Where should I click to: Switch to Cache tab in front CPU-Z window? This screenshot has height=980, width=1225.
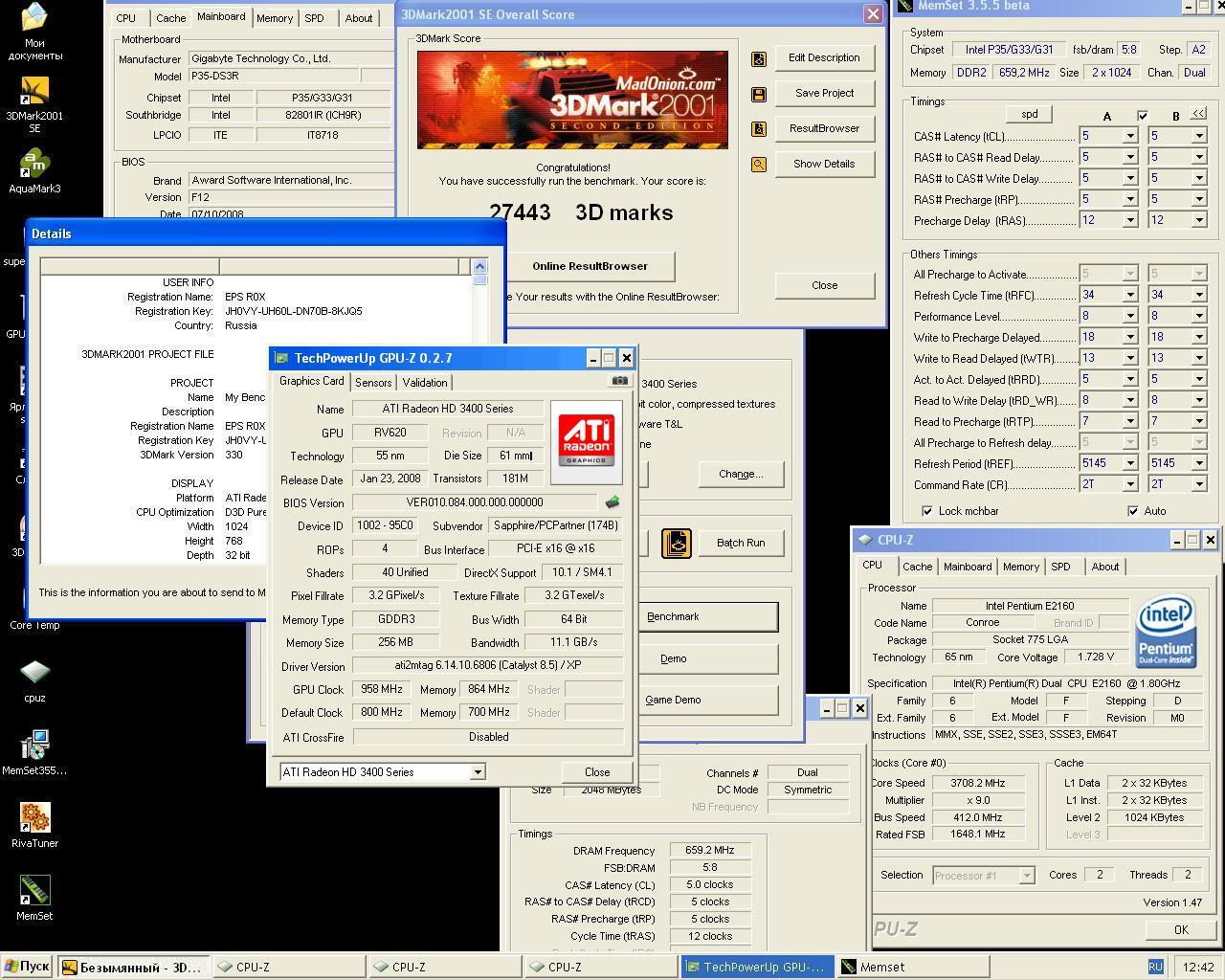point(917,567)
